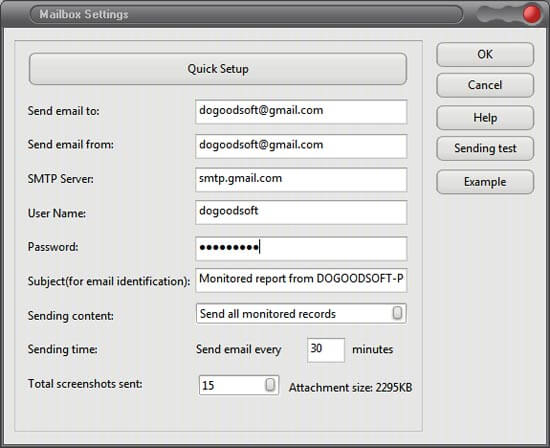Select the SMTP Server input

coord(301,180)
